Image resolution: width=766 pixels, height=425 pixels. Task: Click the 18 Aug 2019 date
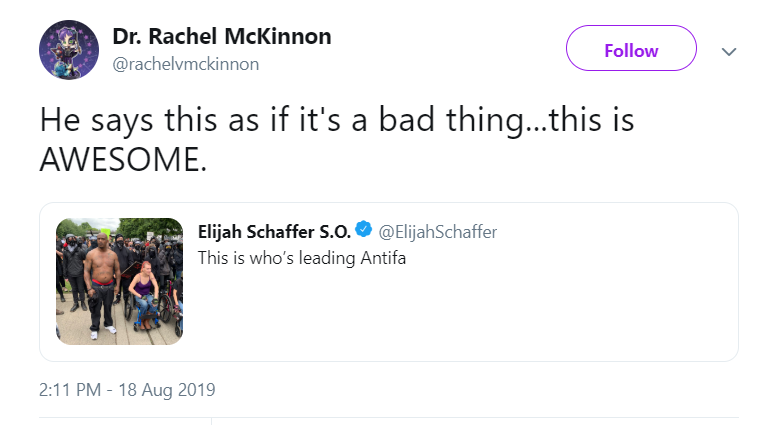[x=167, y=390]
